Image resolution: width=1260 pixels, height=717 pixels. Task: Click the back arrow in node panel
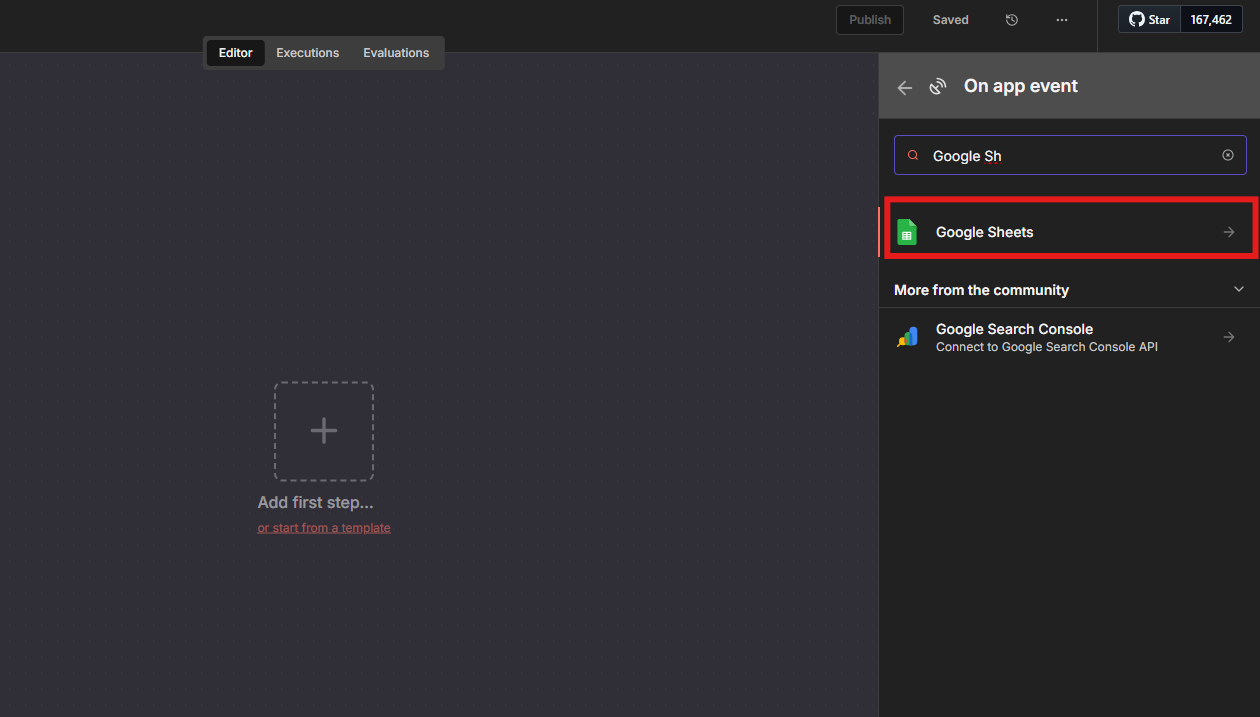(x=905, y=87)
